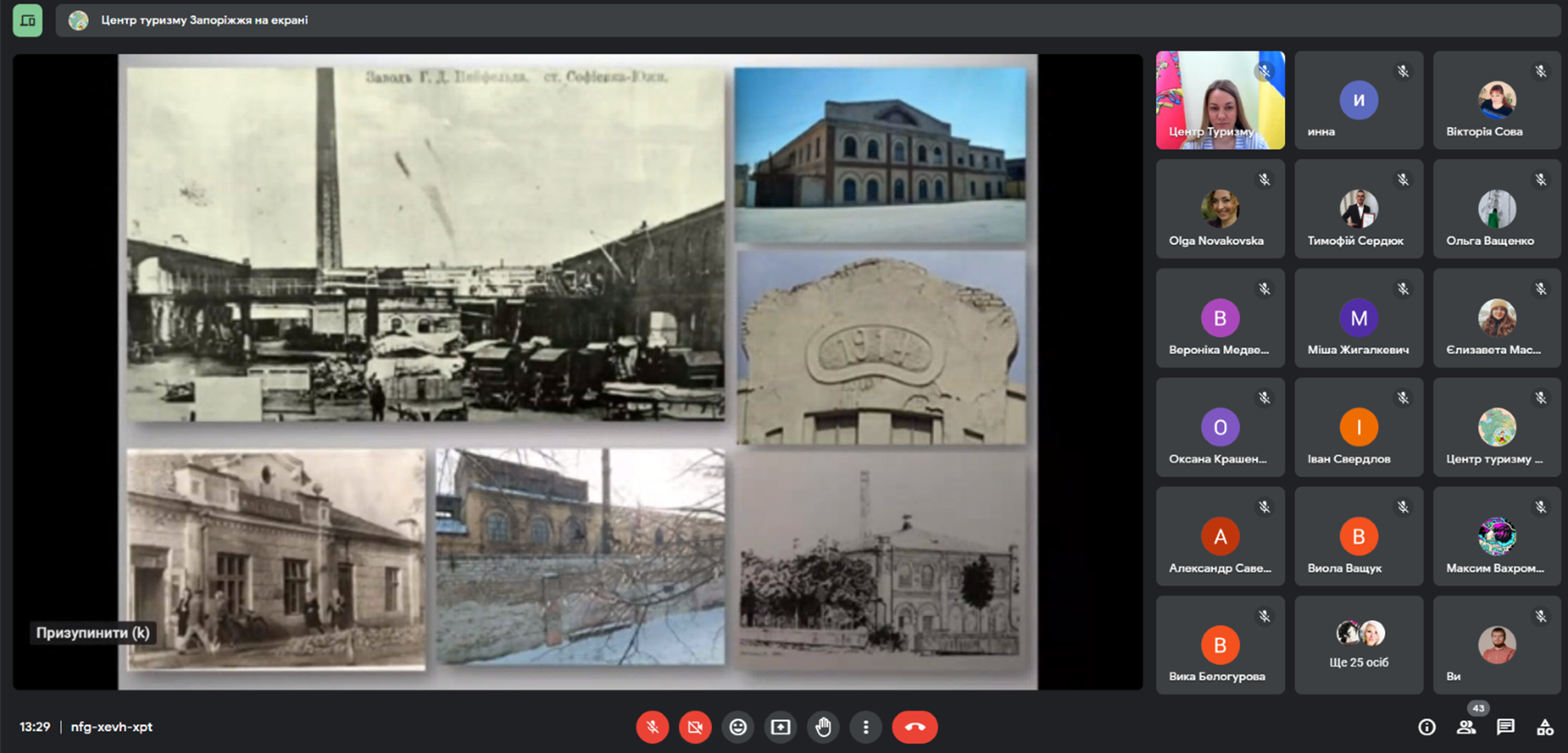Click the muted mic icon on инна's tile
Screen dimensions: 1568x753
[x=1403, y=72]
